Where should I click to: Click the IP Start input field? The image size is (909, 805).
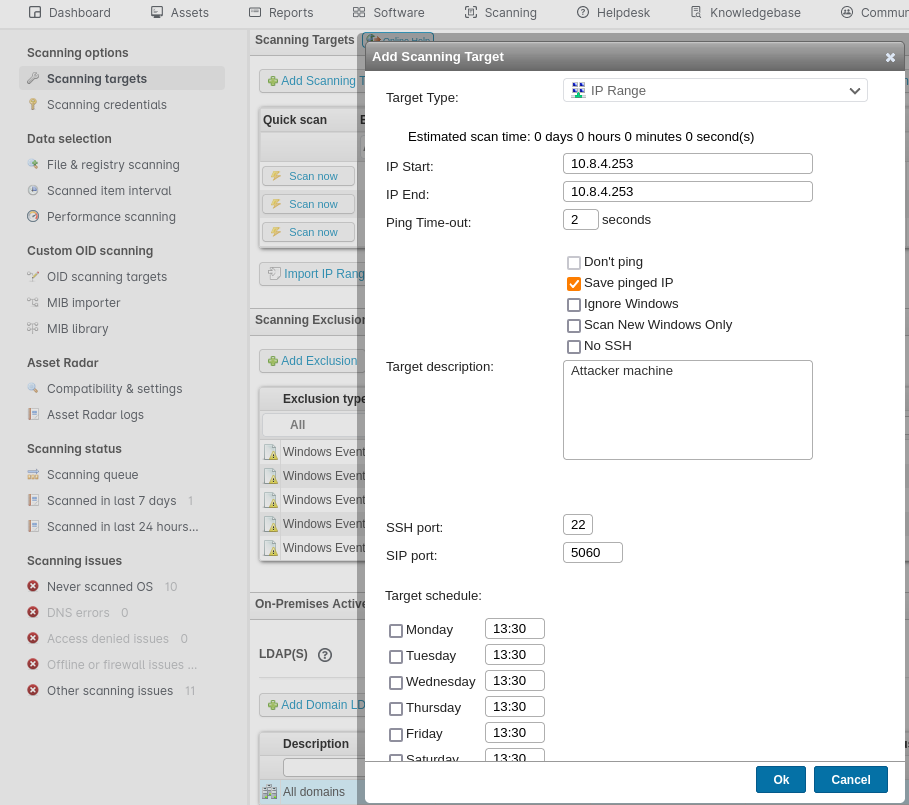pos(688,163)
